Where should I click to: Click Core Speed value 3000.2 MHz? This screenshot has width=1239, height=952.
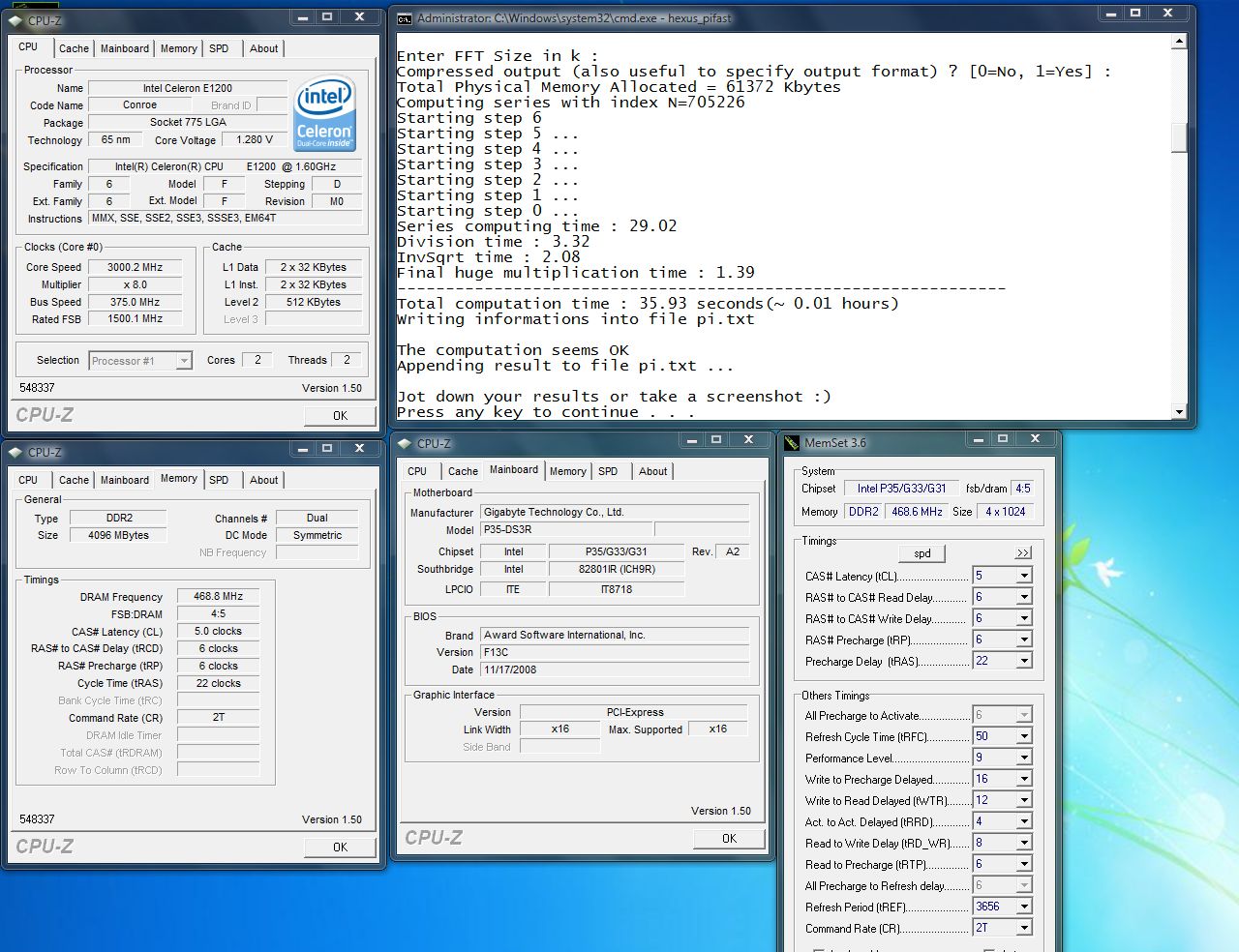click(135, 267)
